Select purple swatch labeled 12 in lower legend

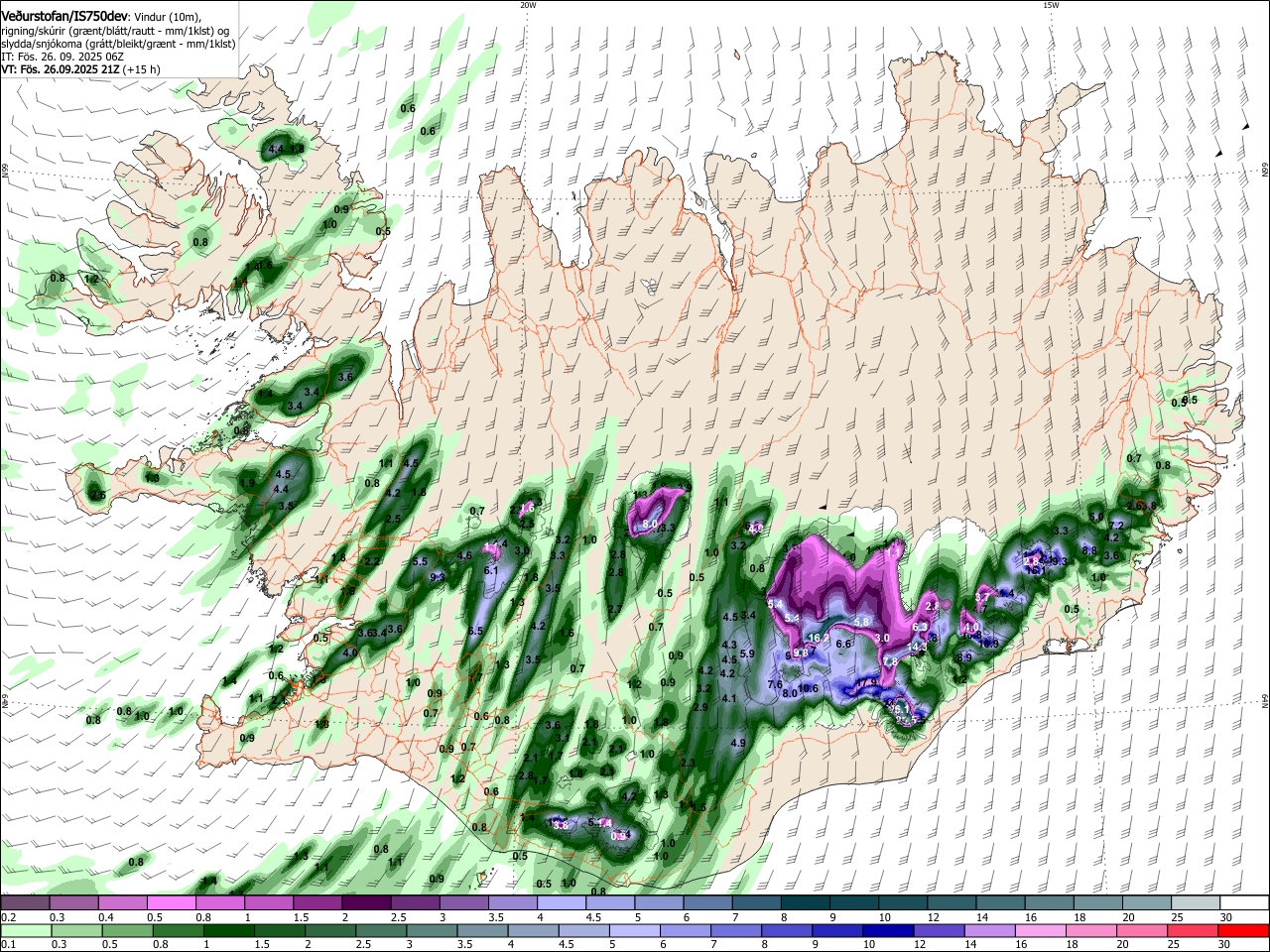point(940,930)
